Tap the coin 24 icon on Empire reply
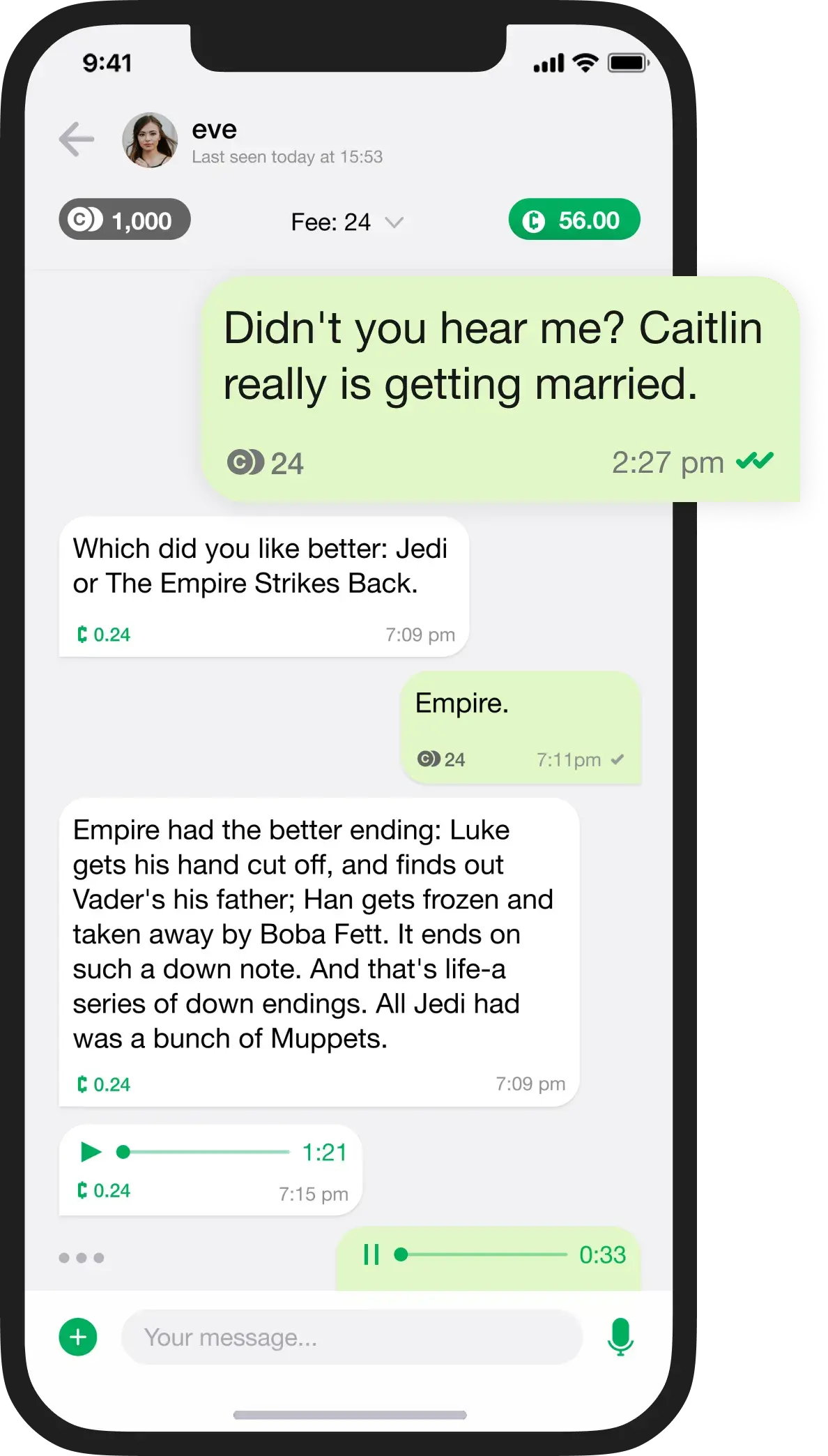 click(x=428, y=759)
